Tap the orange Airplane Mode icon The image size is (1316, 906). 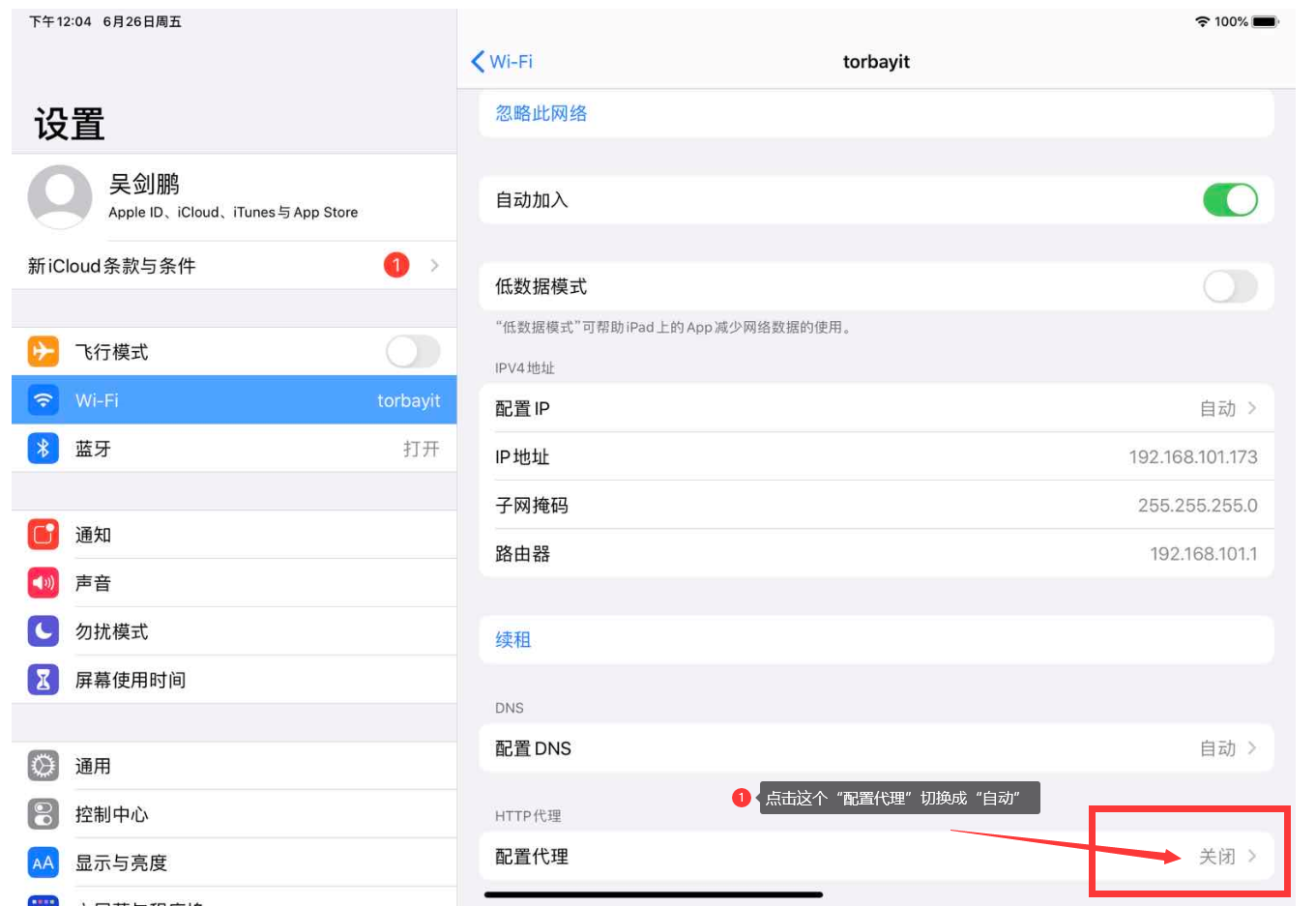coord(44,351)
